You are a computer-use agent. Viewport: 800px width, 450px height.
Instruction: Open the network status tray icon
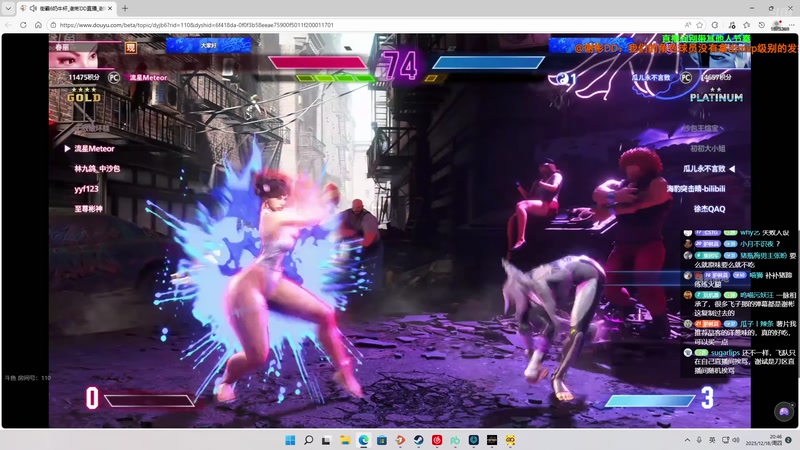(726, 440)
